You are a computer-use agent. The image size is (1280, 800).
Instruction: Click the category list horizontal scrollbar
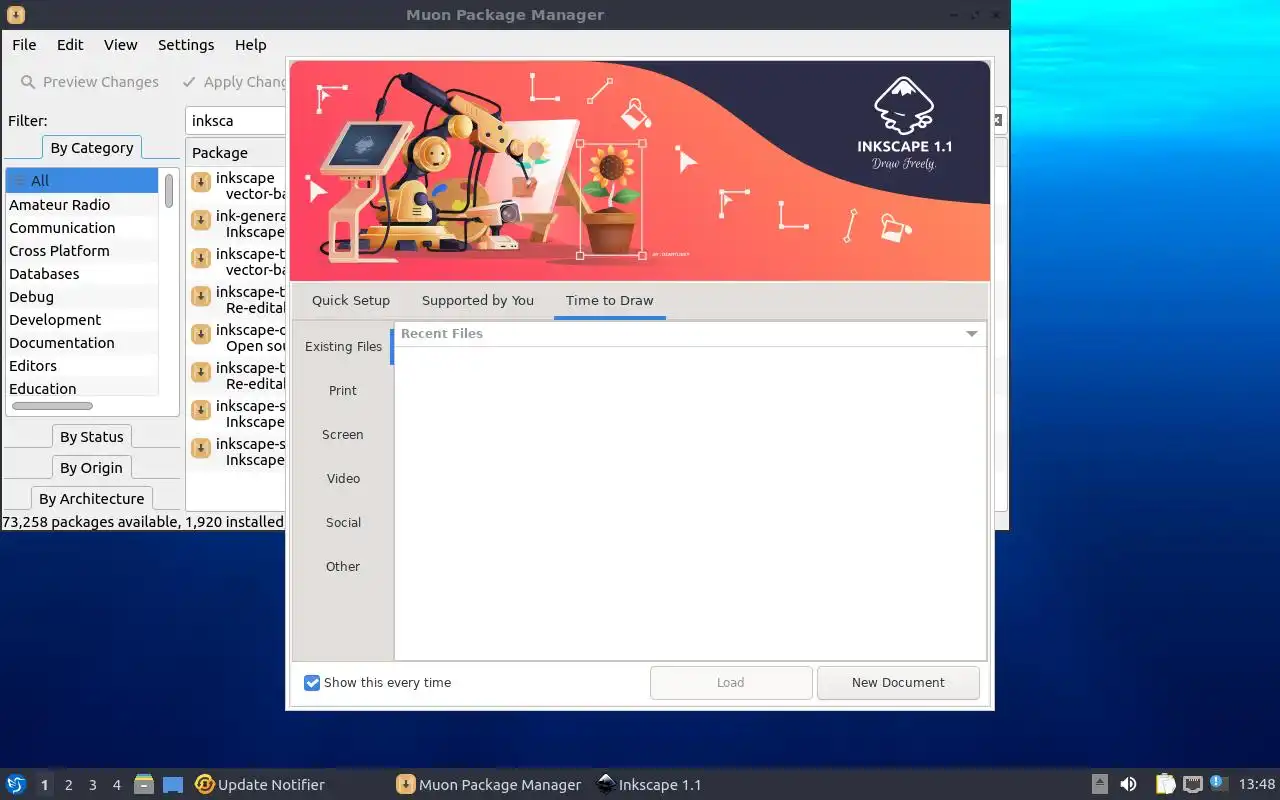click(52, 406)
